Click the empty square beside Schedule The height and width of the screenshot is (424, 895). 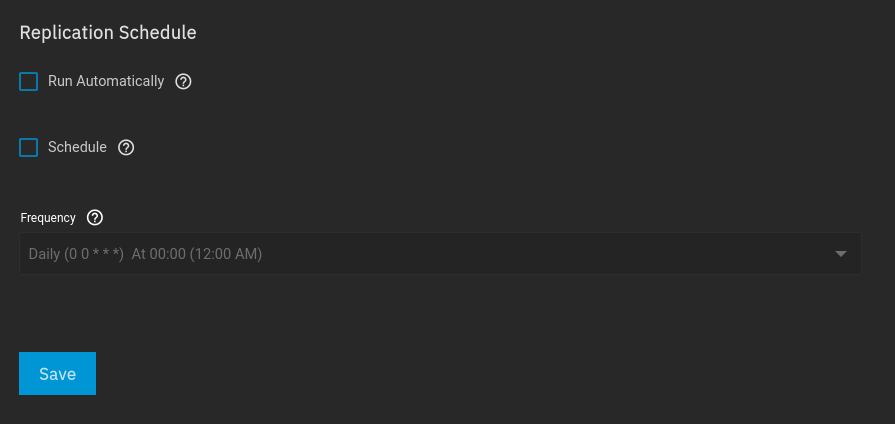coord(28,148)
